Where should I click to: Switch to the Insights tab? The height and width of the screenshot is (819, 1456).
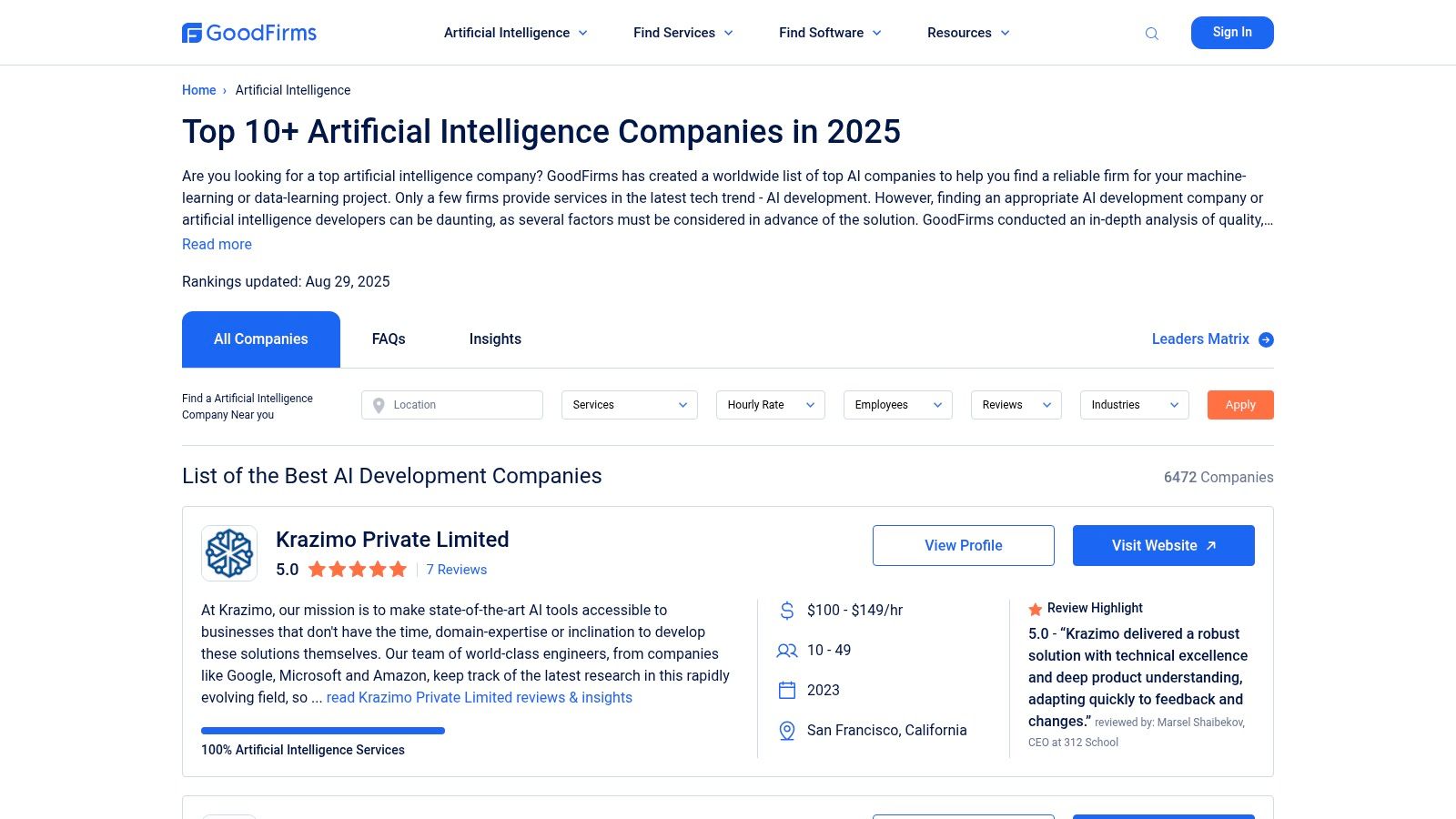pyautogui.click(x=495, y=339)
